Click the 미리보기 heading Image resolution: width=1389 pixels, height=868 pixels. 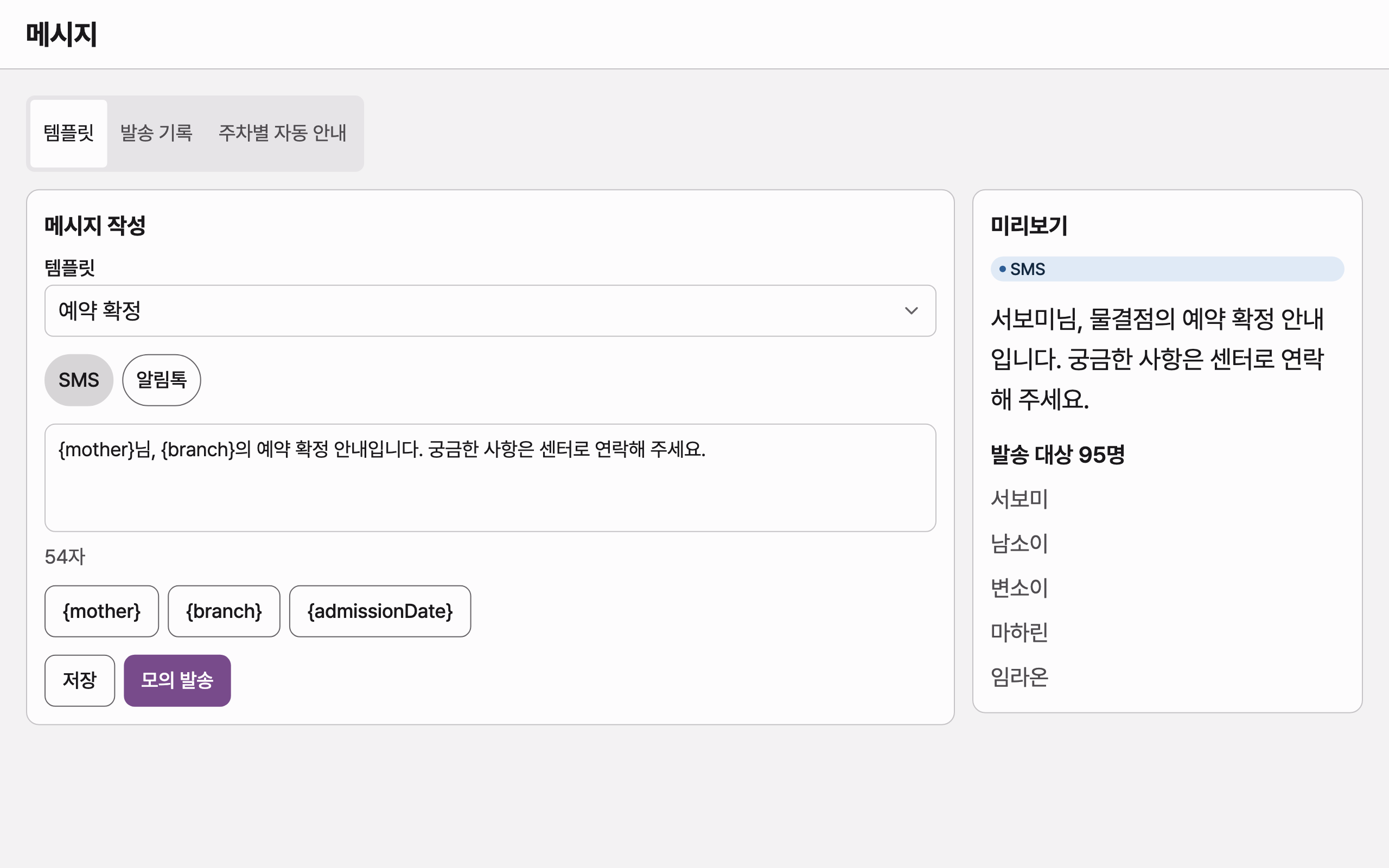pyautogui.click(x=1029, y=225)
